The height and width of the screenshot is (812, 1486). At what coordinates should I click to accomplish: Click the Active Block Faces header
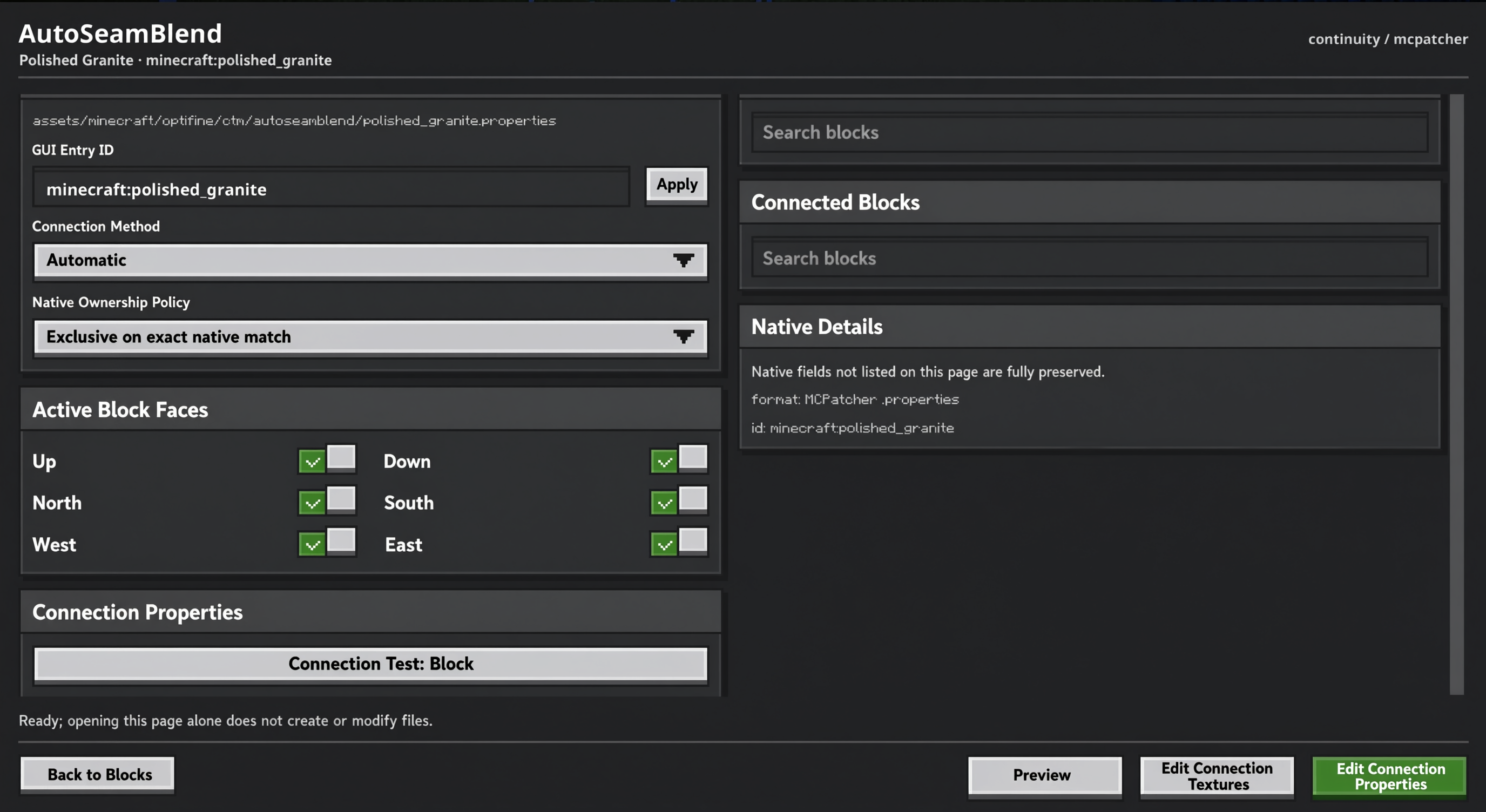pyautogui.click(x=370, y=409)
